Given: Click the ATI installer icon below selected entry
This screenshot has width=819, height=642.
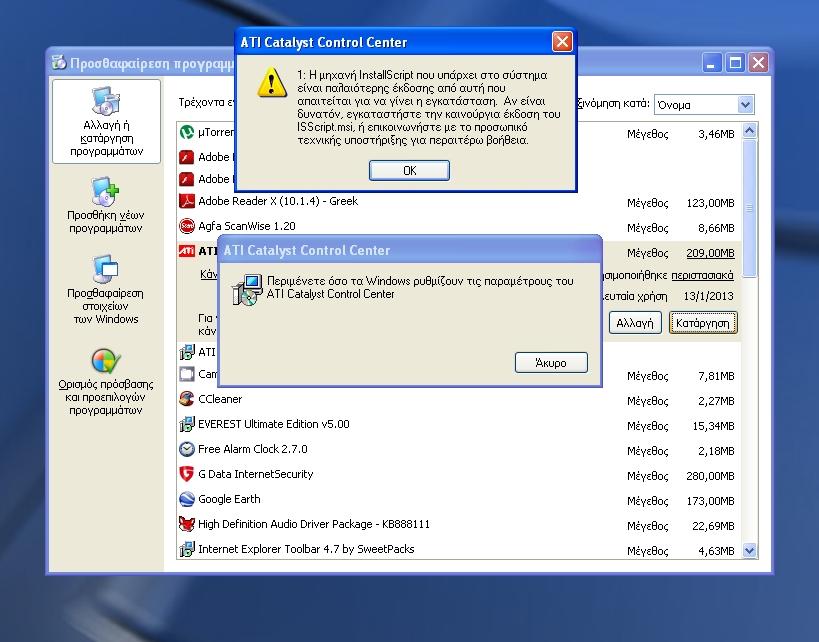Looking at the screenshot, I should point(186,352).
